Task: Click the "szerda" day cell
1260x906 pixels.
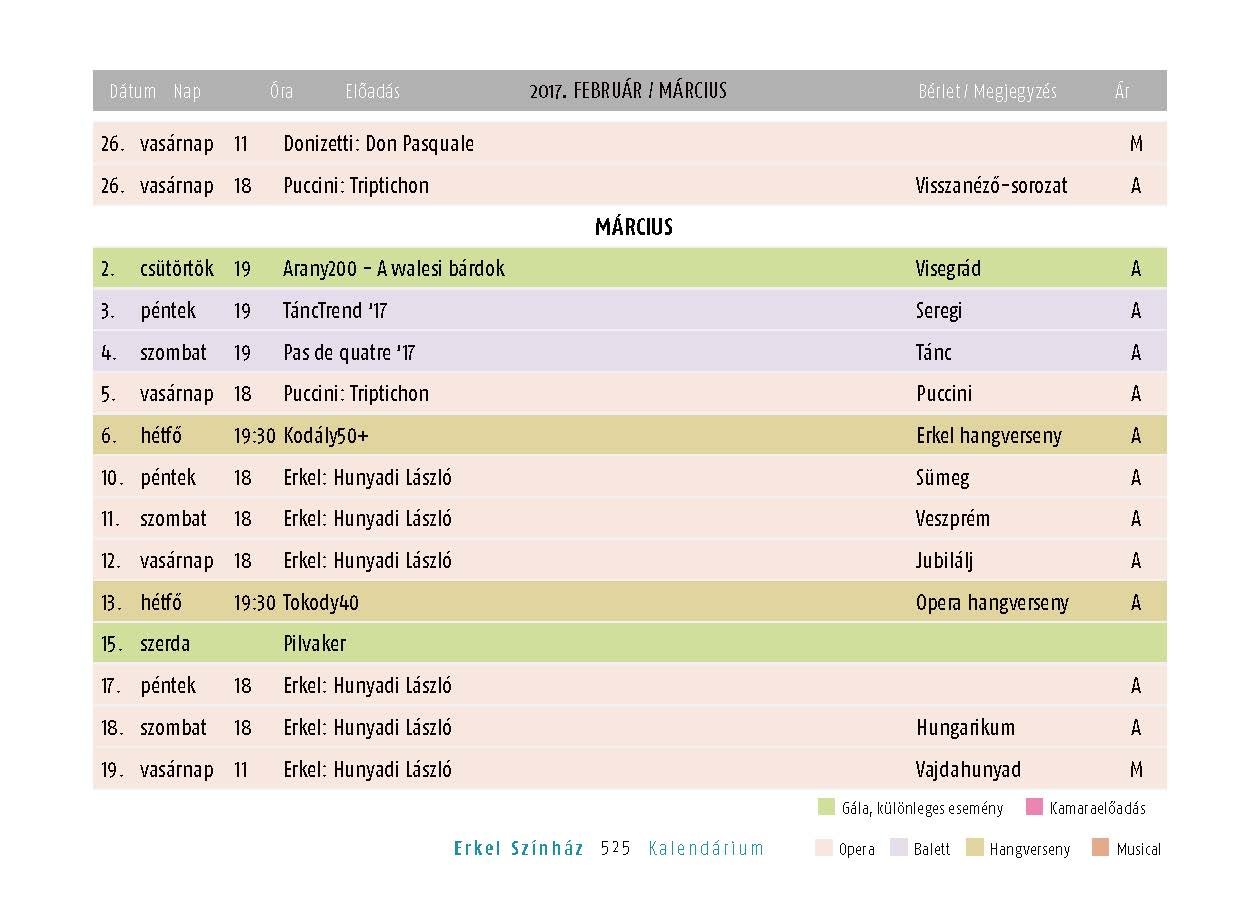Action: click(x=165, y=644)
